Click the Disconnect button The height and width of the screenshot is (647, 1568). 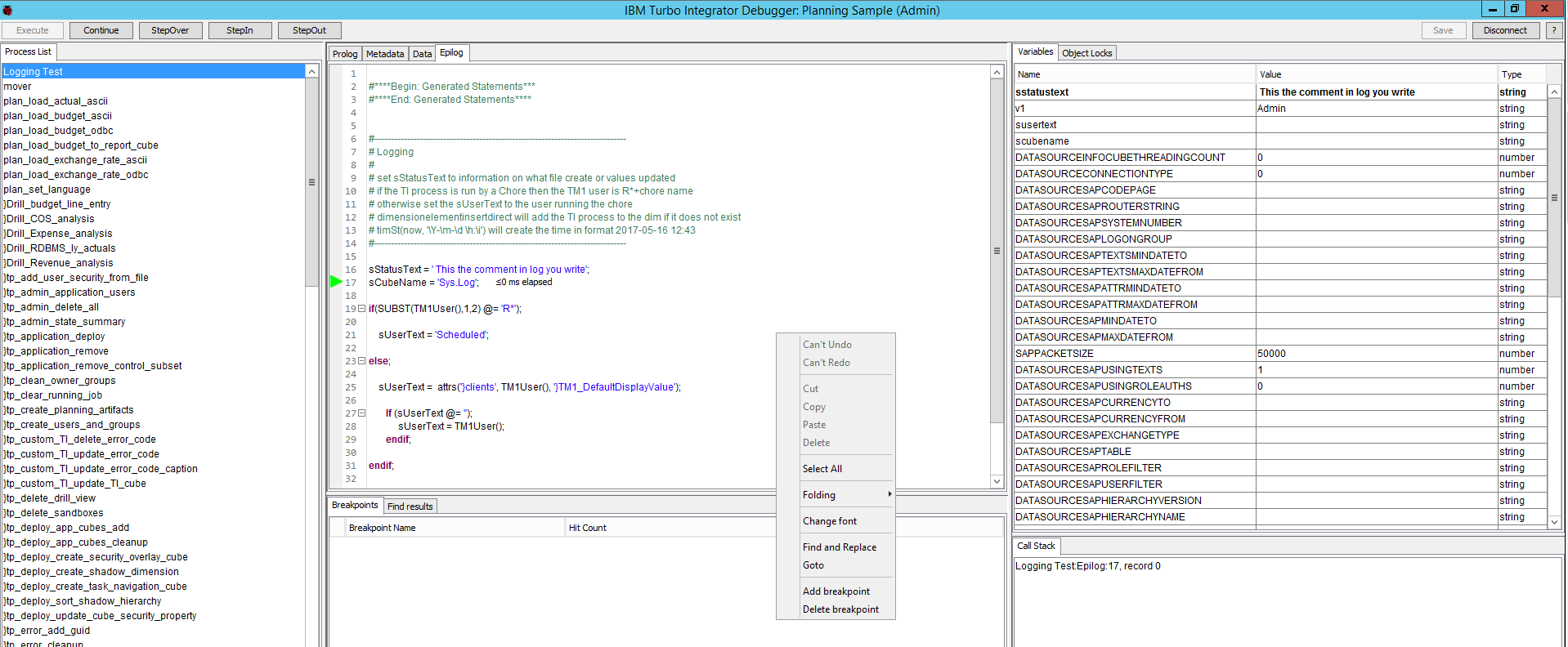1505,30
